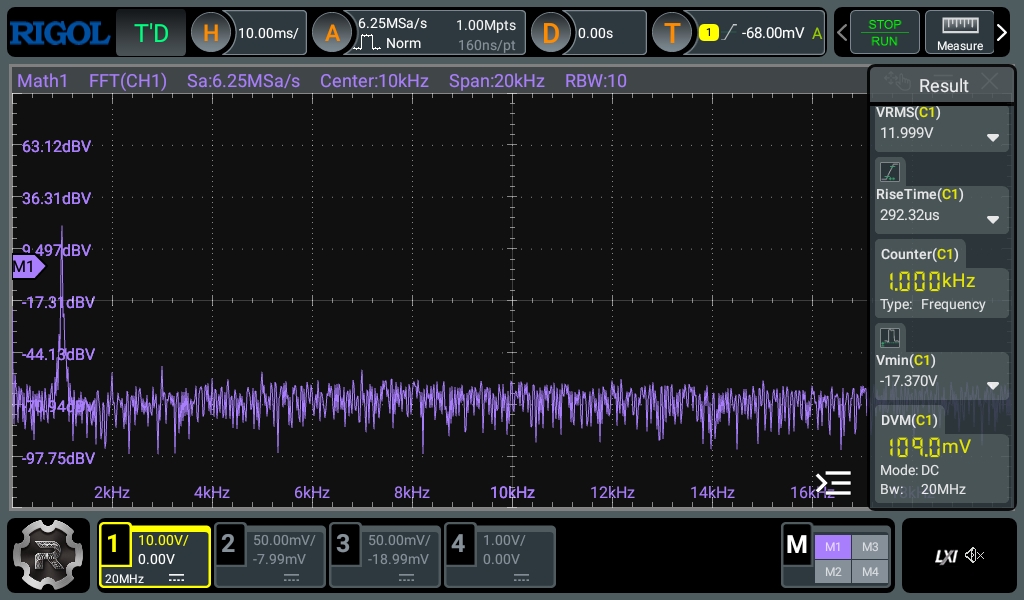The image size is (1024, 600).
Task: Toggle math channel M1
Action: [x=833, y=547]
